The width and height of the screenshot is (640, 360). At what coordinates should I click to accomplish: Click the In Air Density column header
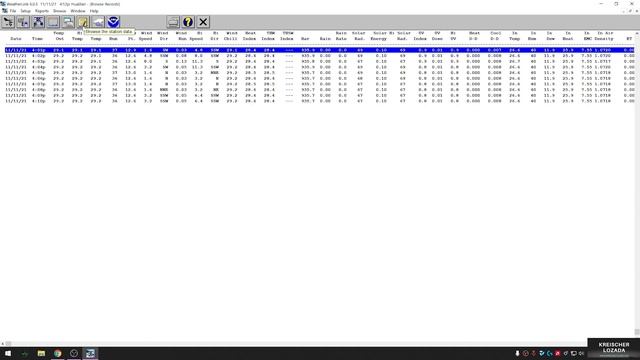click(x=604, y=36)
